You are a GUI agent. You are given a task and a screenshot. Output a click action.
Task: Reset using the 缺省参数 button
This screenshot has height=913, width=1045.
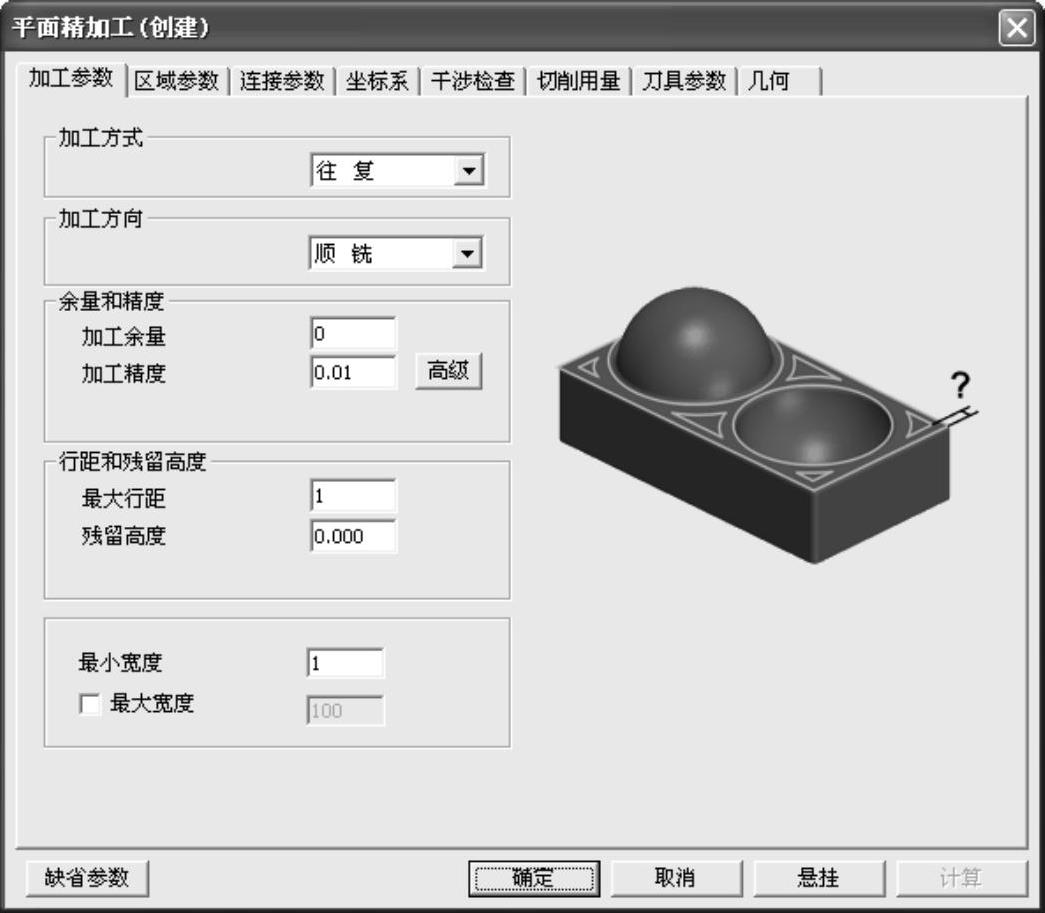coord(87,878)
